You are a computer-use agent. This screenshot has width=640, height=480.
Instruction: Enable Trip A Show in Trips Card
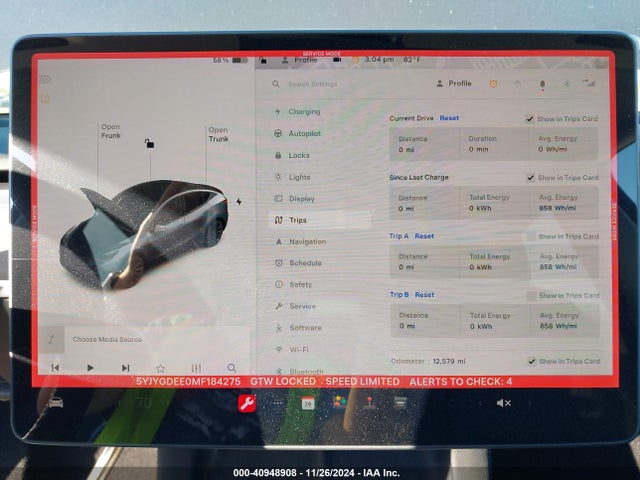click(531, 237)
